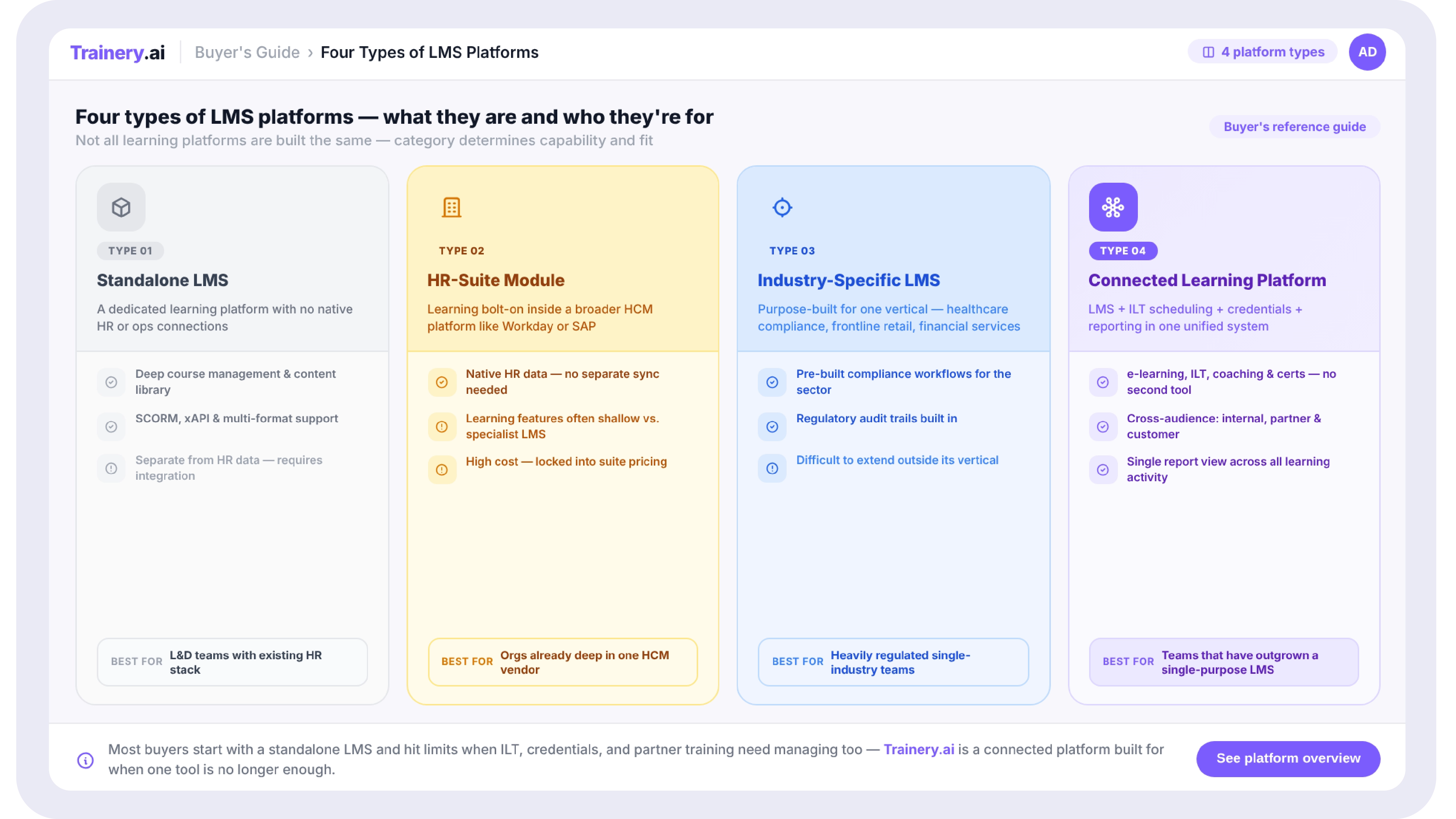Click the Four Types of LMS Platforms breadcrumb
The width and height of the screenshot is (1456, 819).
coord(430,52)
